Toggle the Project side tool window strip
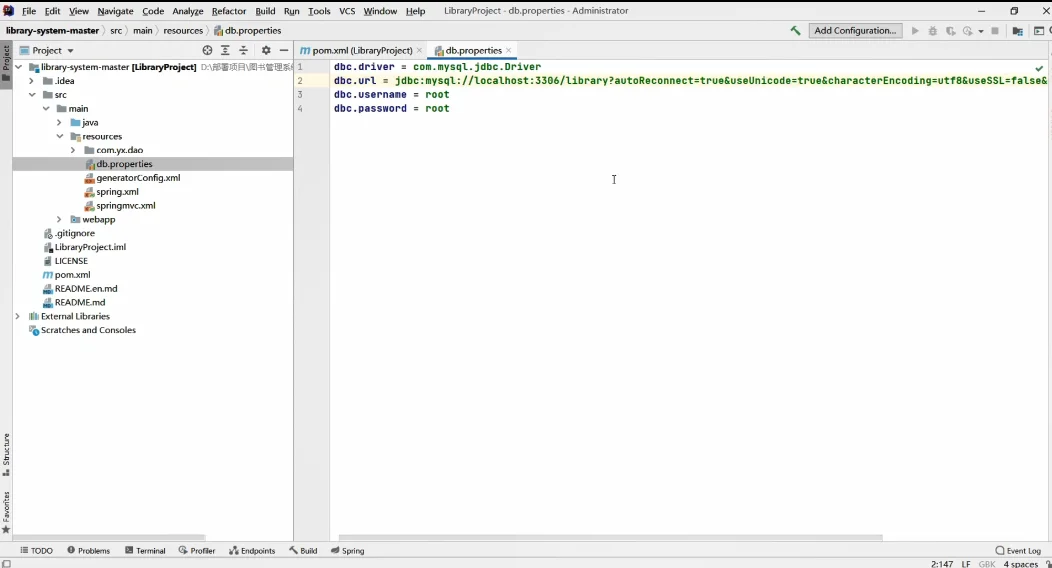The height and width of the screenshot is (568, 1052). (x=6, y=62)
